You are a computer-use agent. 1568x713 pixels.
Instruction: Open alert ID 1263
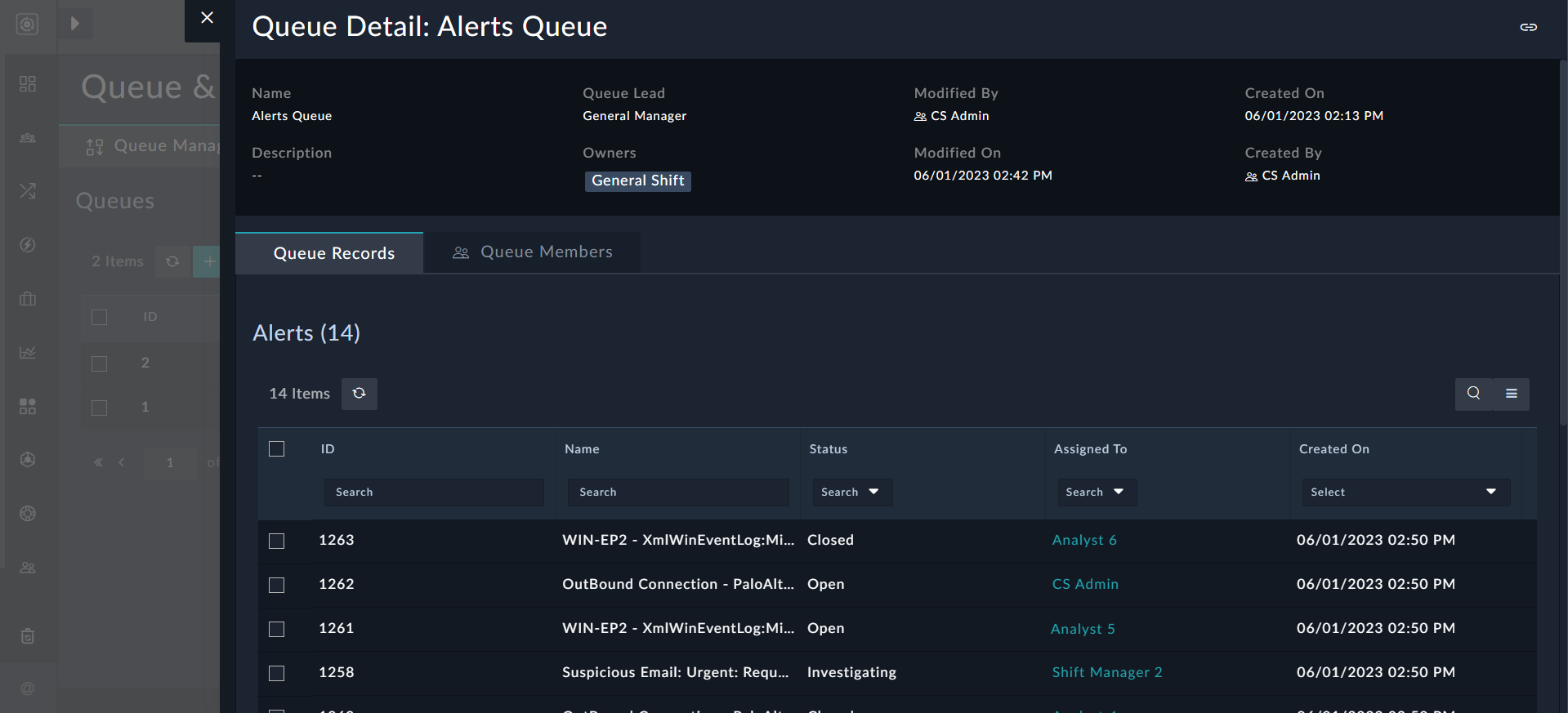point(337,540)
